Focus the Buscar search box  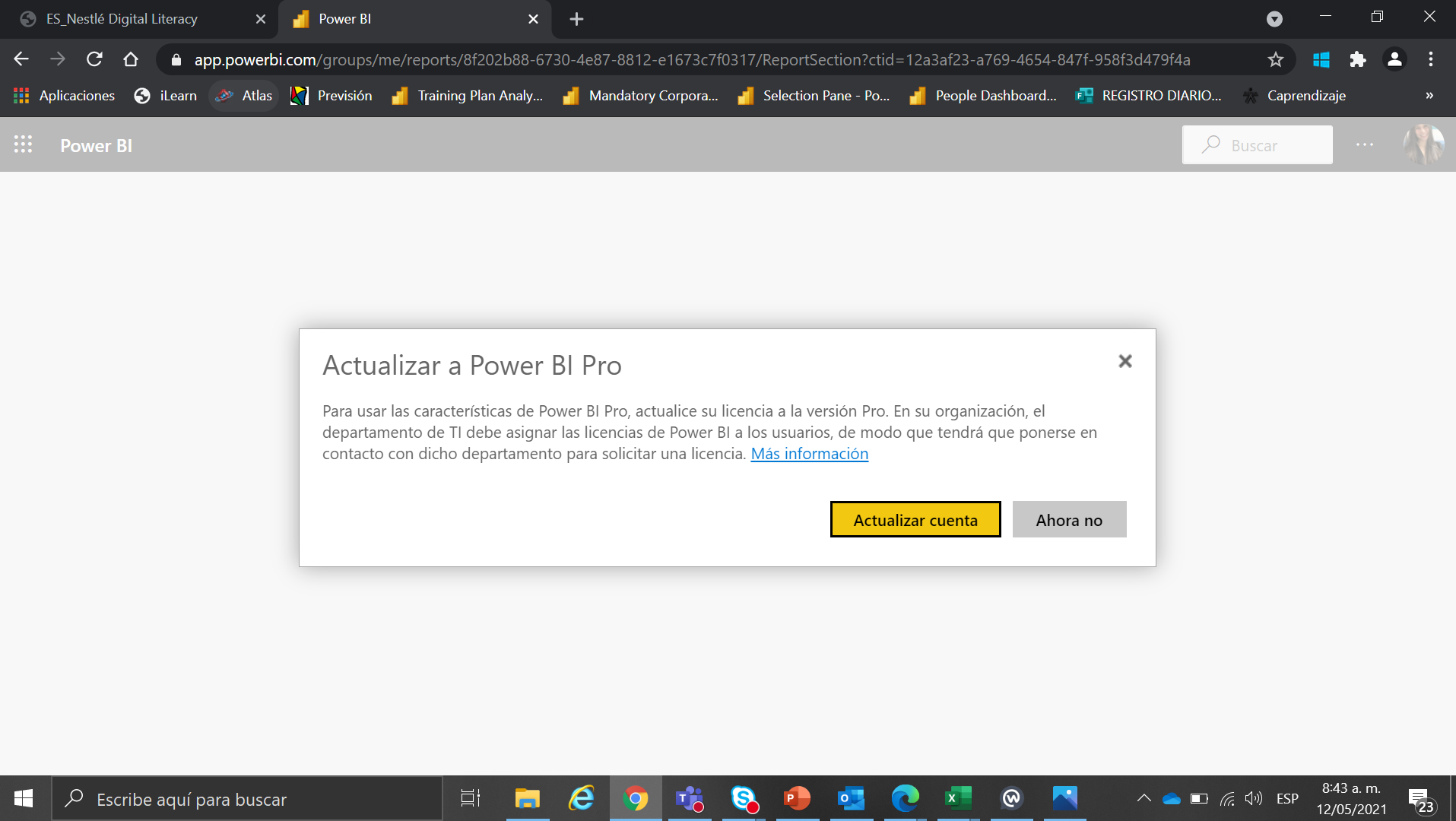click(1257, 144)
